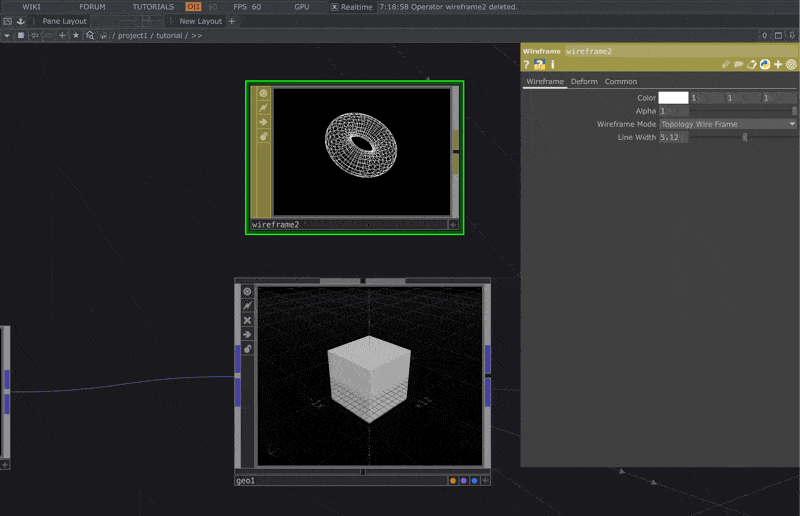The image size is (800, 516).
Task: Switch to the Common parameter tab
Action: click(x=620, y=81)
